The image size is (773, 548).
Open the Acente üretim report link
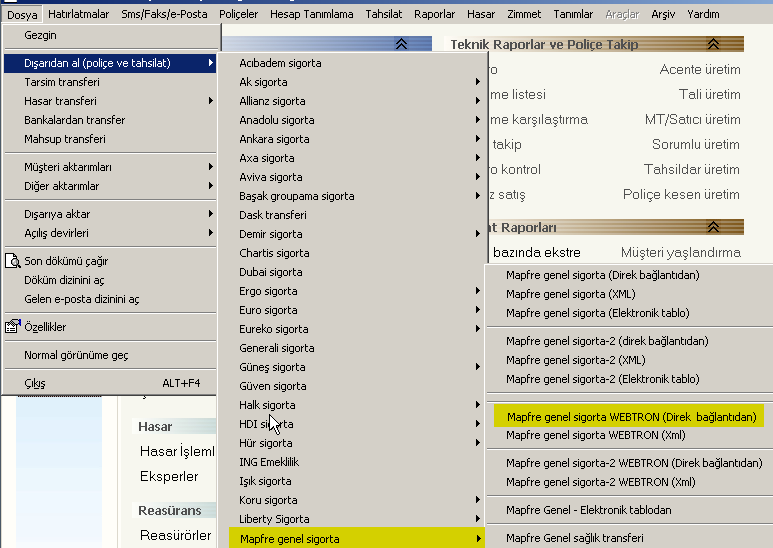pos(700,69)
